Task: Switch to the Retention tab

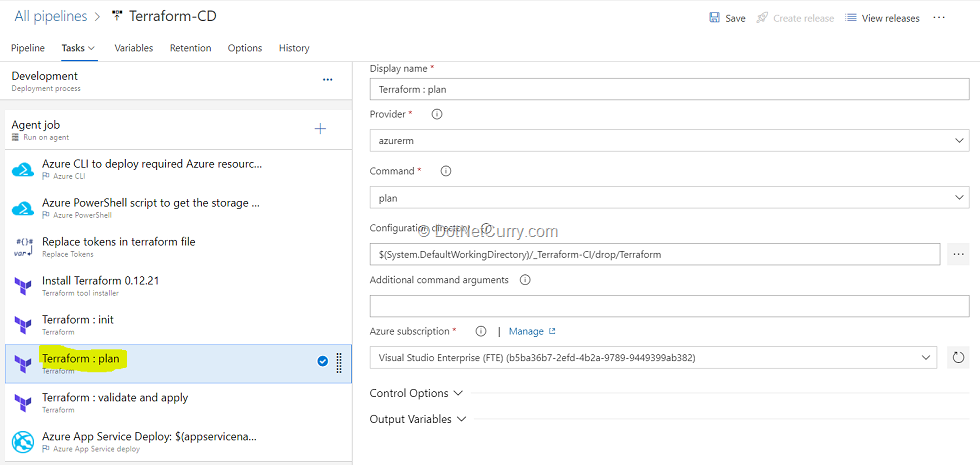Action: (x=191, y=48)
